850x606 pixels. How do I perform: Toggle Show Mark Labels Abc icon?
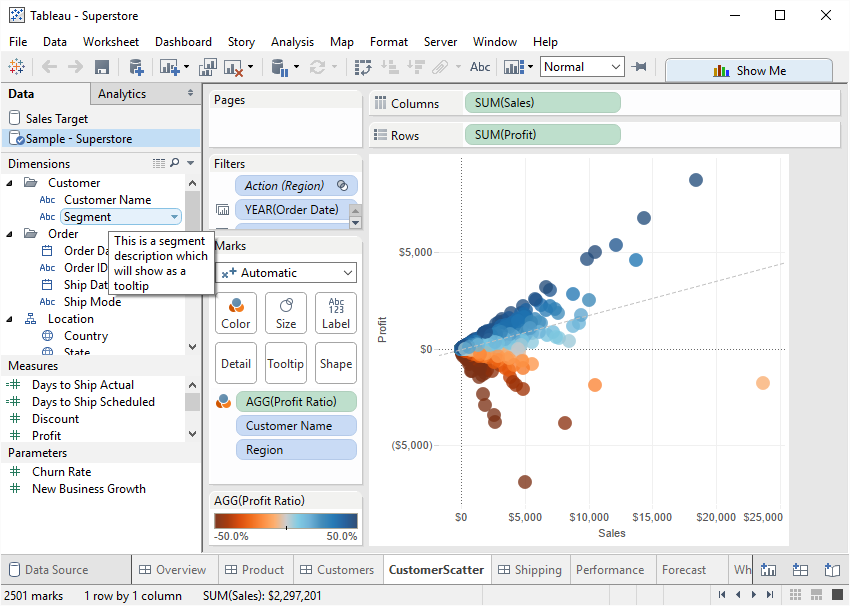(480, 67)
